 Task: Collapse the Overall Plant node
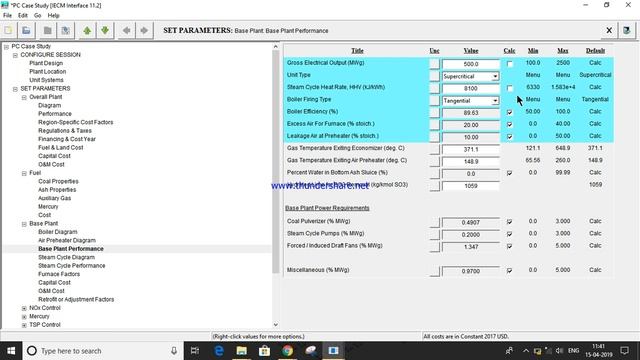pyautogui.click(x=24, y=98)
